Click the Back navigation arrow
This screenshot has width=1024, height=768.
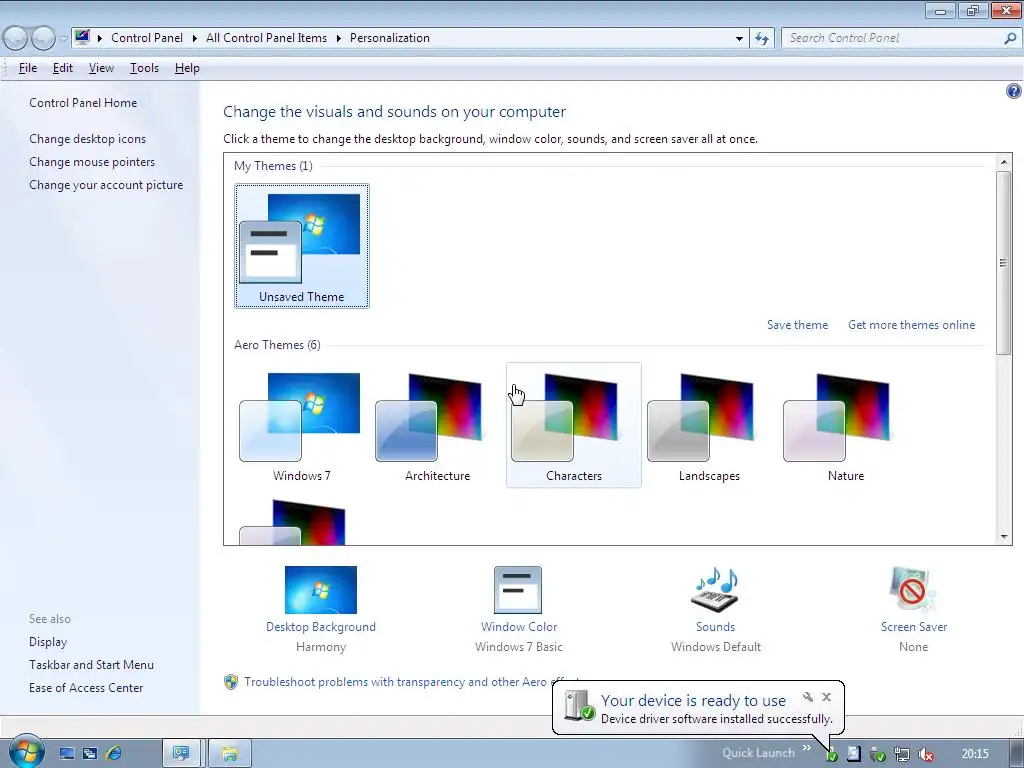click(16, 39)
